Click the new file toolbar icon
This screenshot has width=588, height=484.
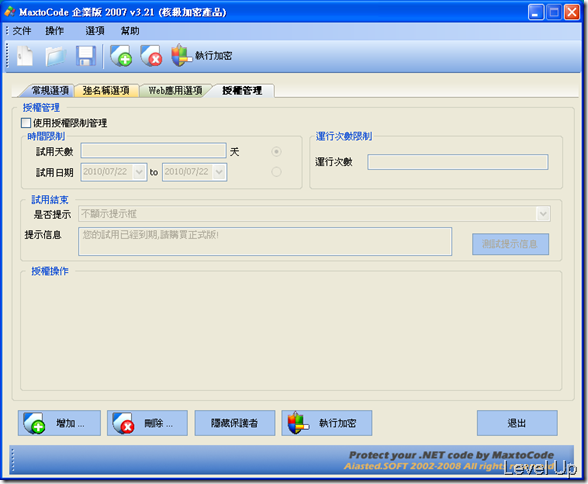point(25,56)
